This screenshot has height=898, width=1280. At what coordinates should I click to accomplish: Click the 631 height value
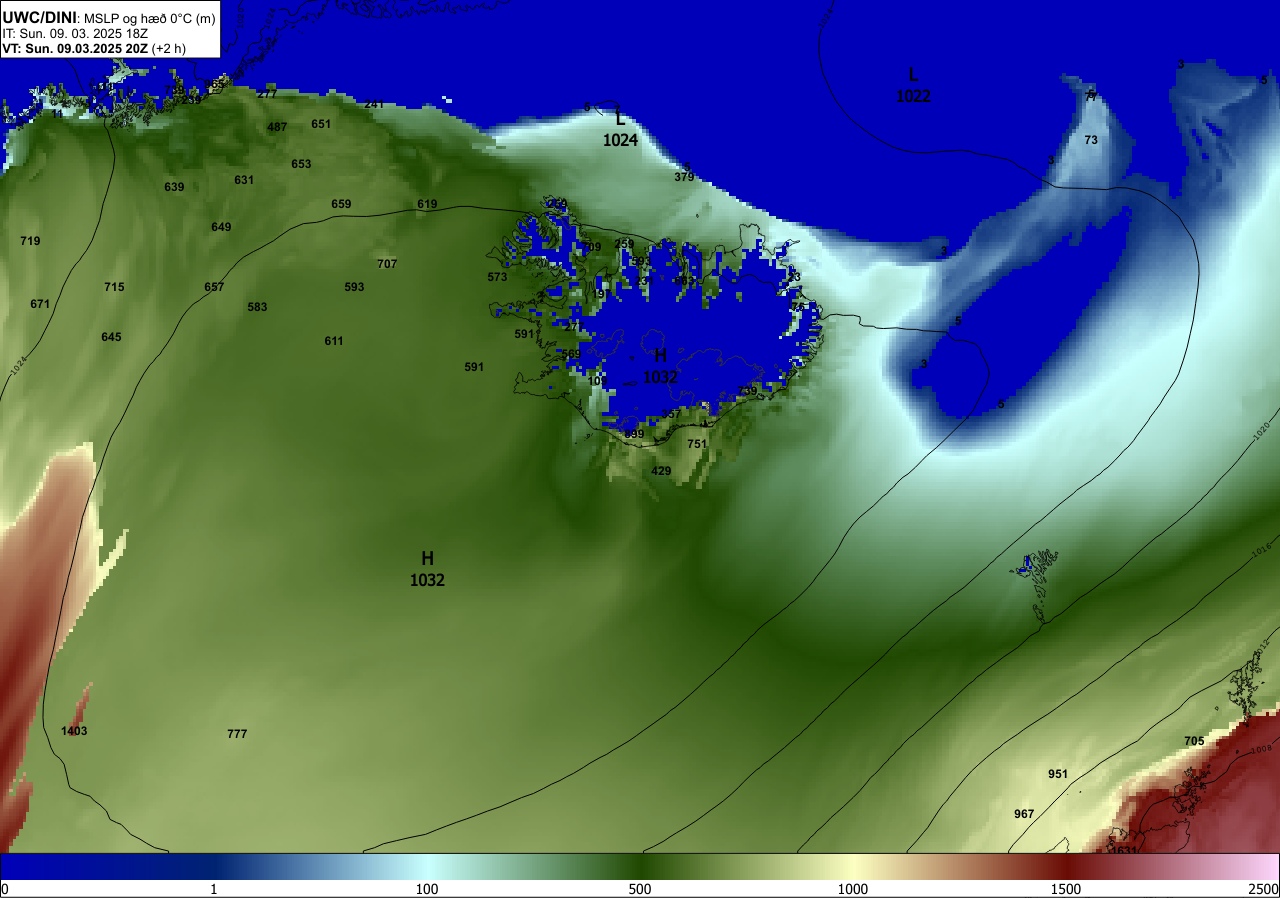pyautogui.click(x=244, y=180)
